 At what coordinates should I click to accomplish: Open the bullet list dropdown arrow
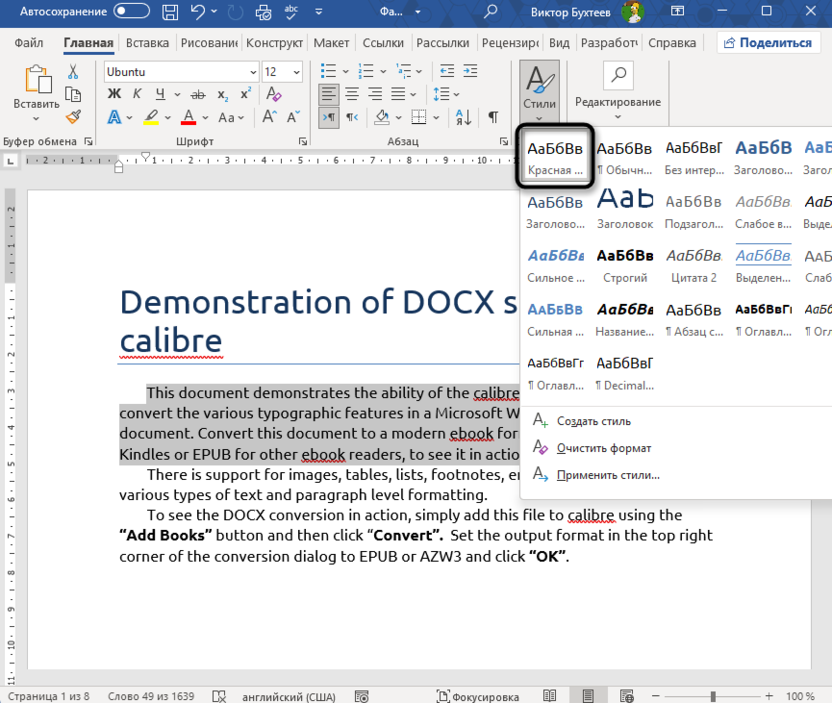click(x=345, y=71)
